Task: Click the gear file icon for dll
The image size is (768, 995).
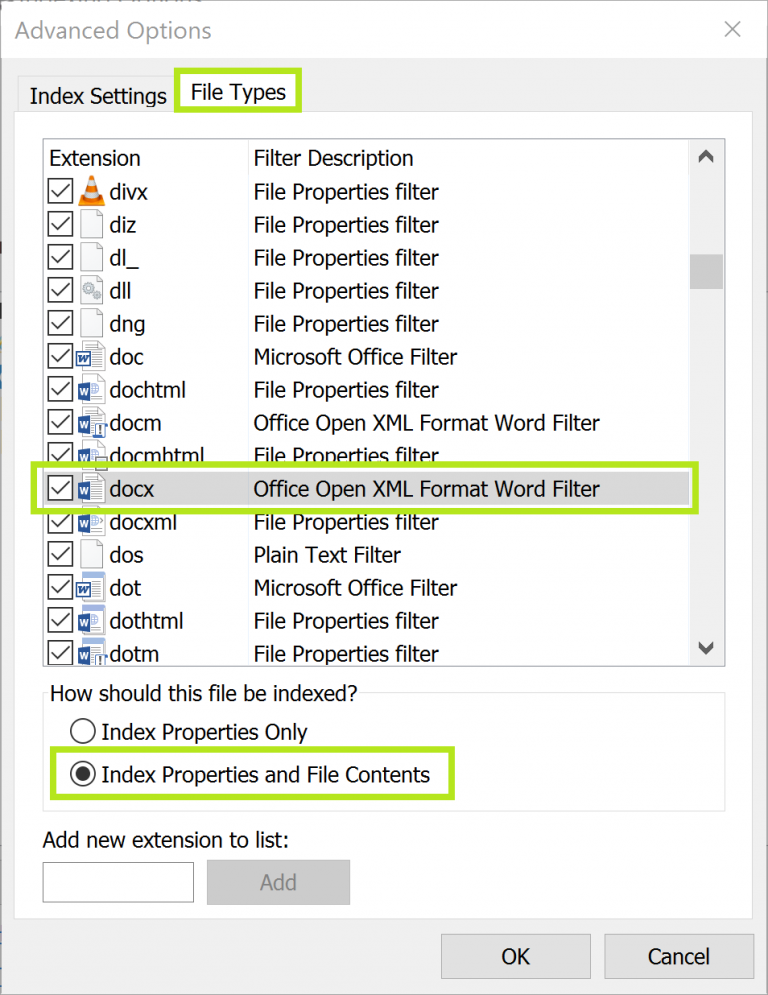Action: [x=91, y=291]
